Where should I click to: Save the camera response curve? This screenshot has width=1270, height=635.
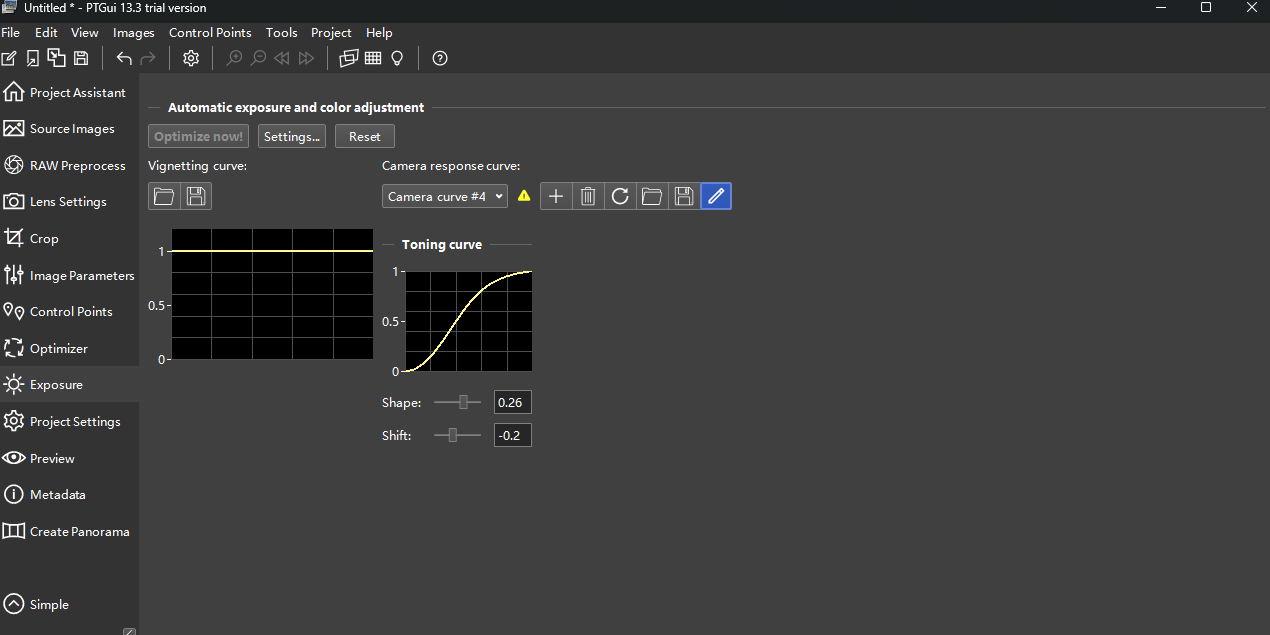(x=684, y=196)
